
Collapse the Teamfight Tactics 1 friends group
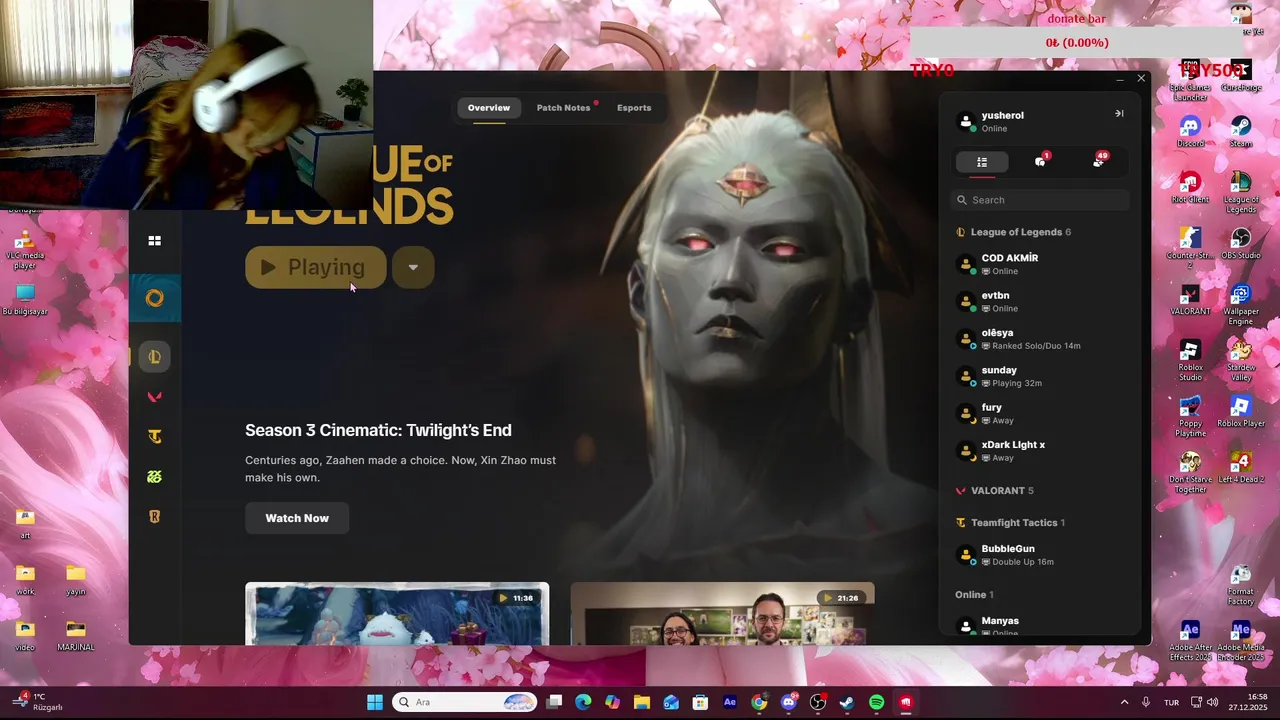pos(1010,523)
